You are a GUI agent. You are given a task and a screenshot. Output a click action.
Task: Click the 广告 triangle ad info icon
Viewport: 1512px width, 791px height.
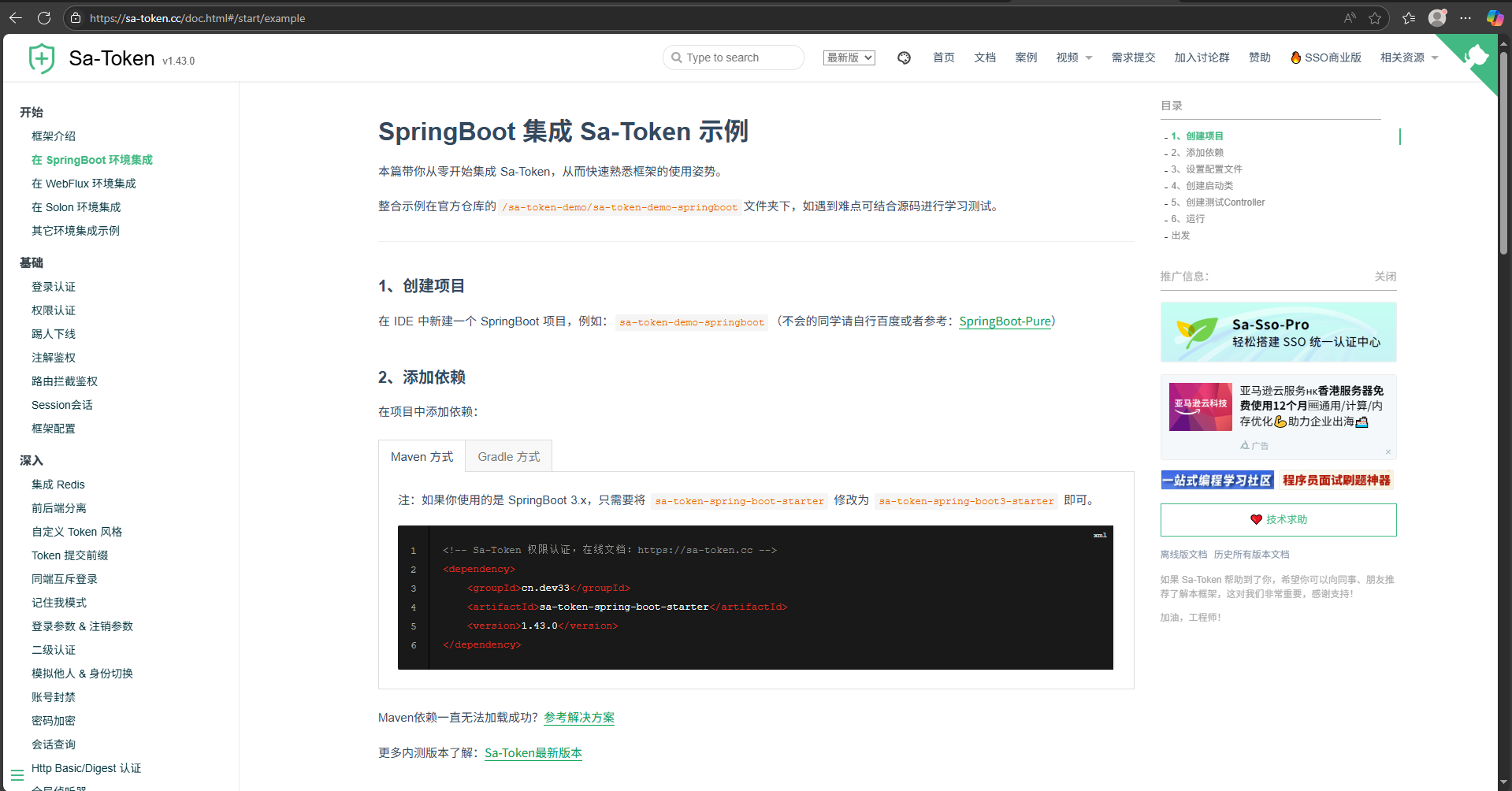[x=1245, y=445]
